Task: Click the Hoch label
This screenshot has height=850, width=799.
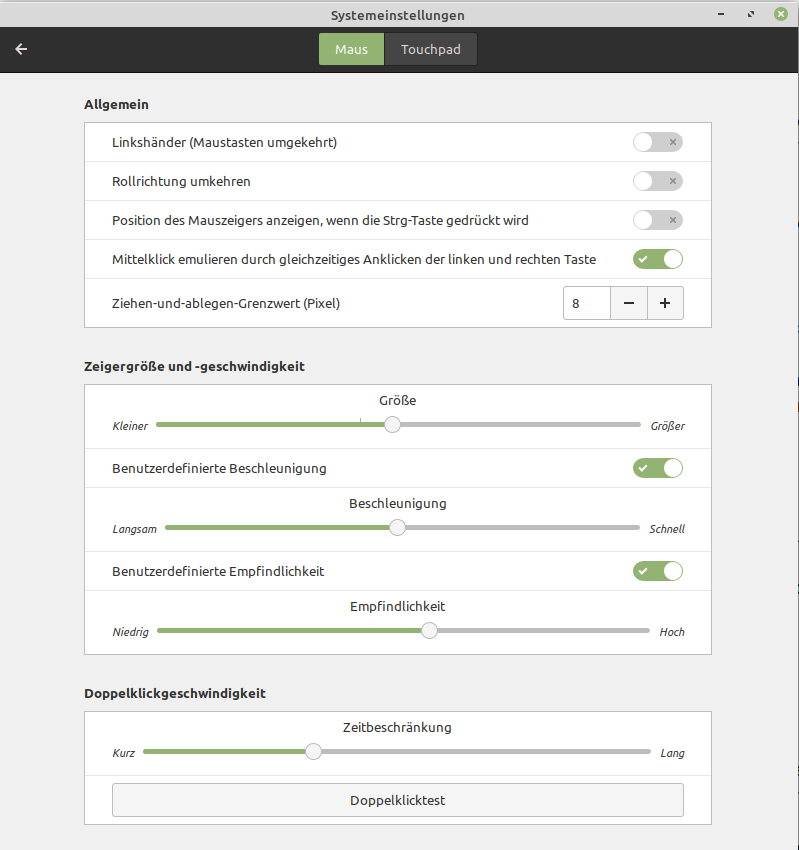Action: coord(672,632)
